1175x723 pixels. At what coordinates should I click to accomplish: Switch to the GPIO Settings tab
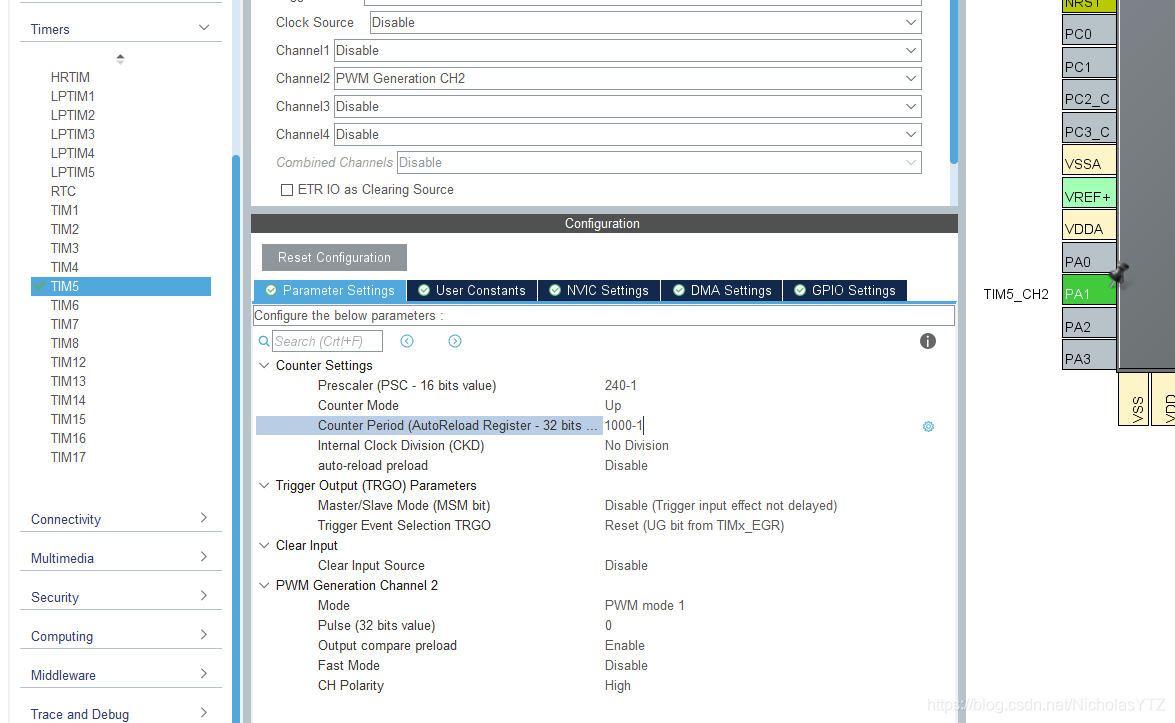pos(845,291)
